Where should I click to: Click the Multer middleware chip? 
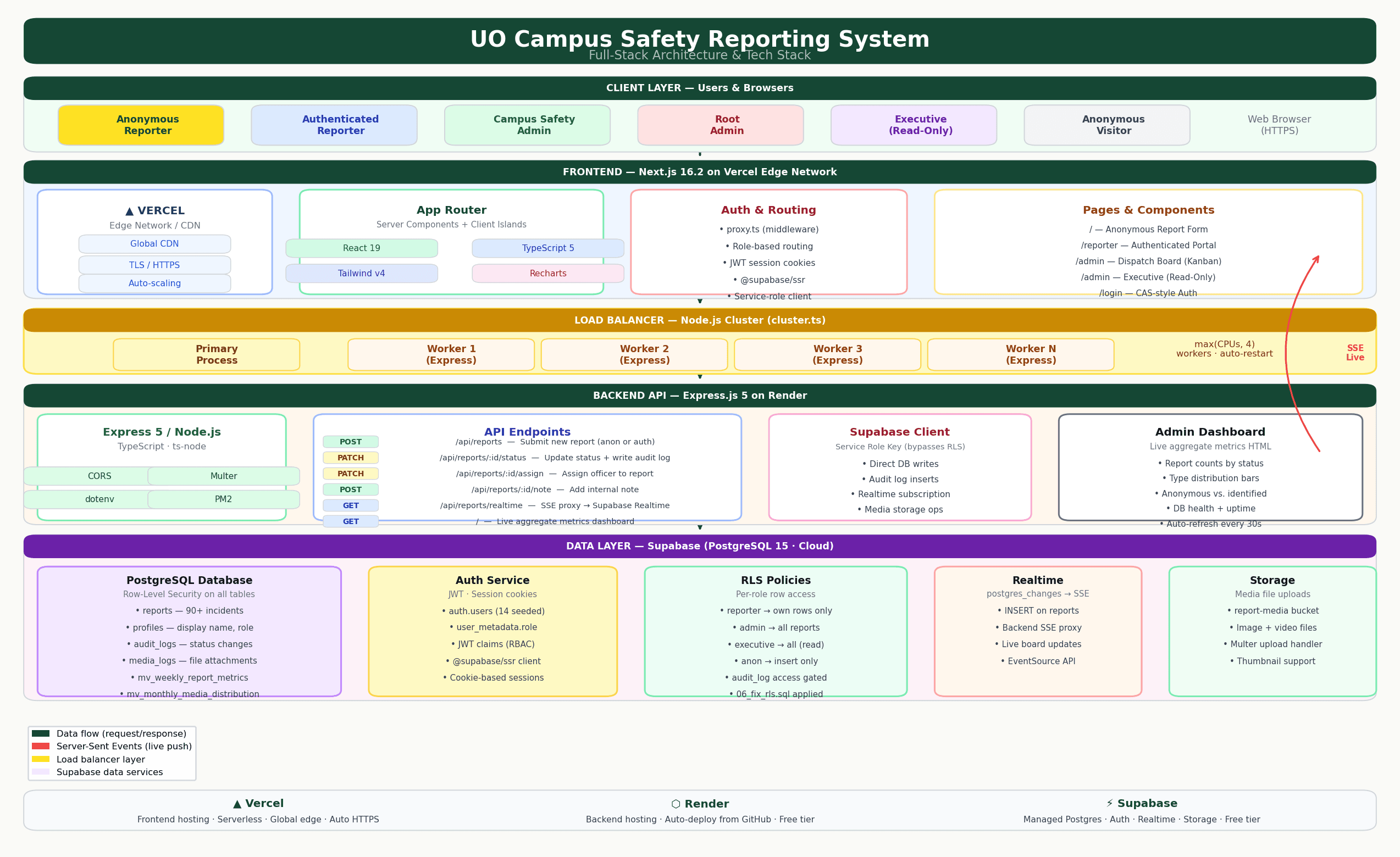click(223, 476)
